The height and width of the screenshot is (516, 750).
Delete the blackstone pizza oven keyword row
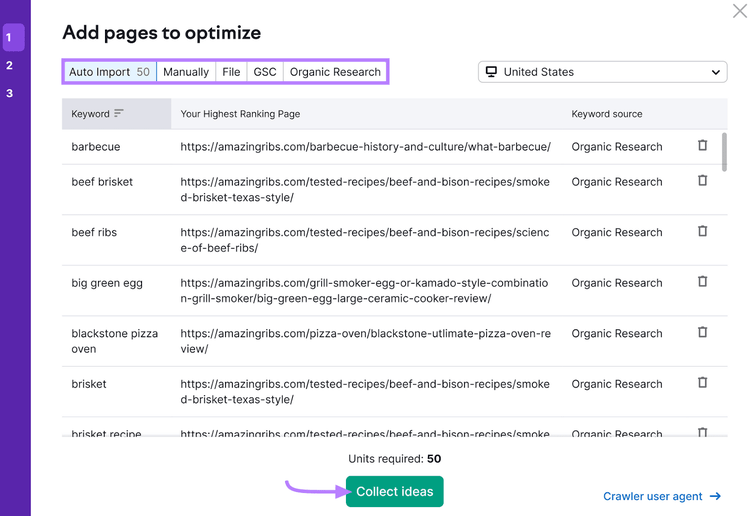(x=702, y=332)
